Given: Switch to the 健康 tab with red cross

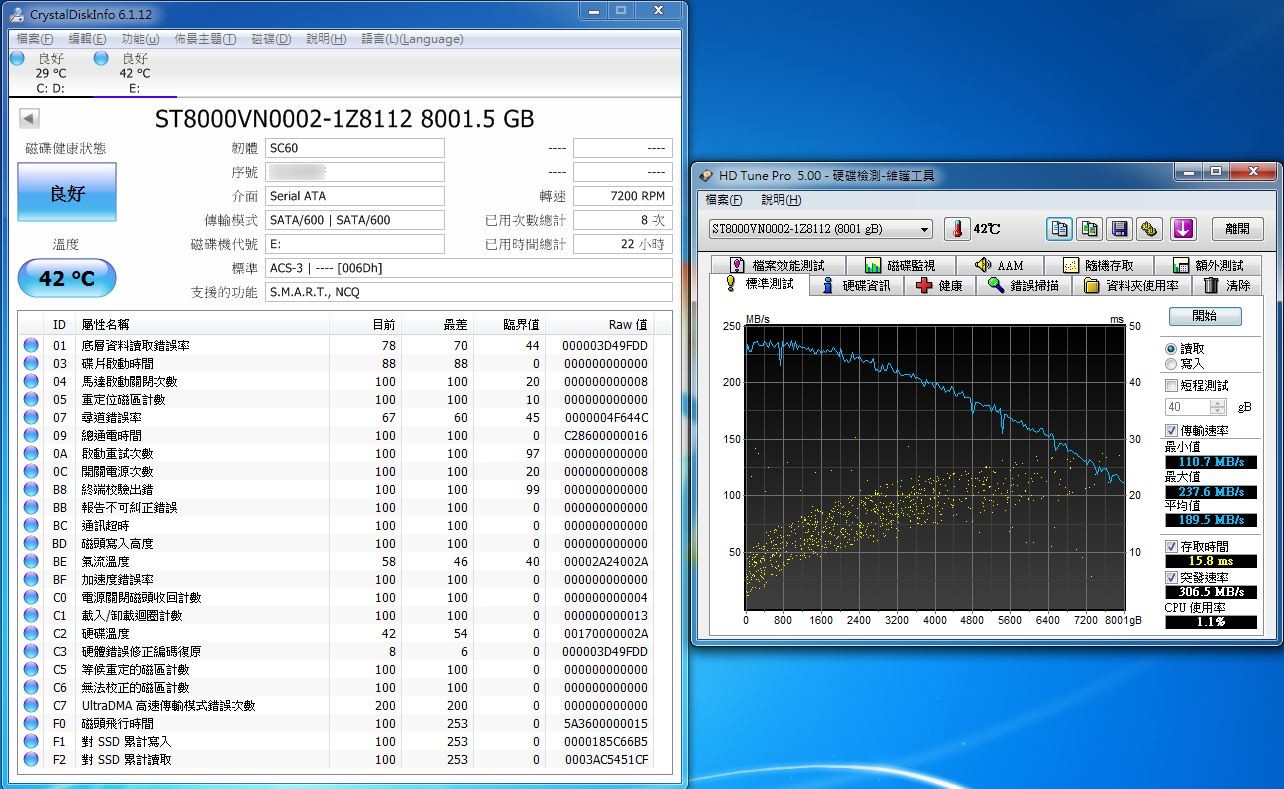Looking at the screenshot, I should 940,285.
